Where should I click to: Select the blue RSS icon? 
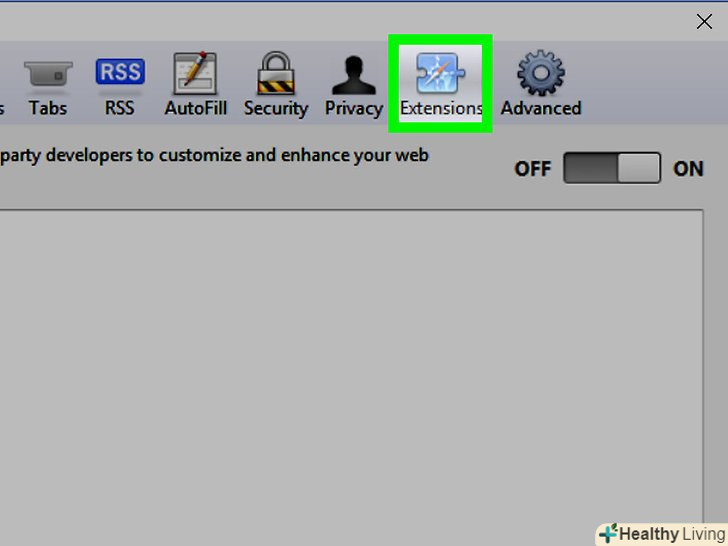[120, 72]
